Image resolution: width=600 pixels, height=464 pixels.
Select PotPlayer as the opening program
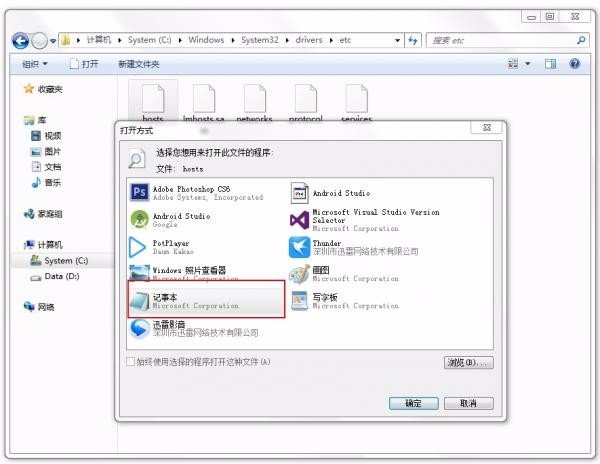tap(207, 247)
